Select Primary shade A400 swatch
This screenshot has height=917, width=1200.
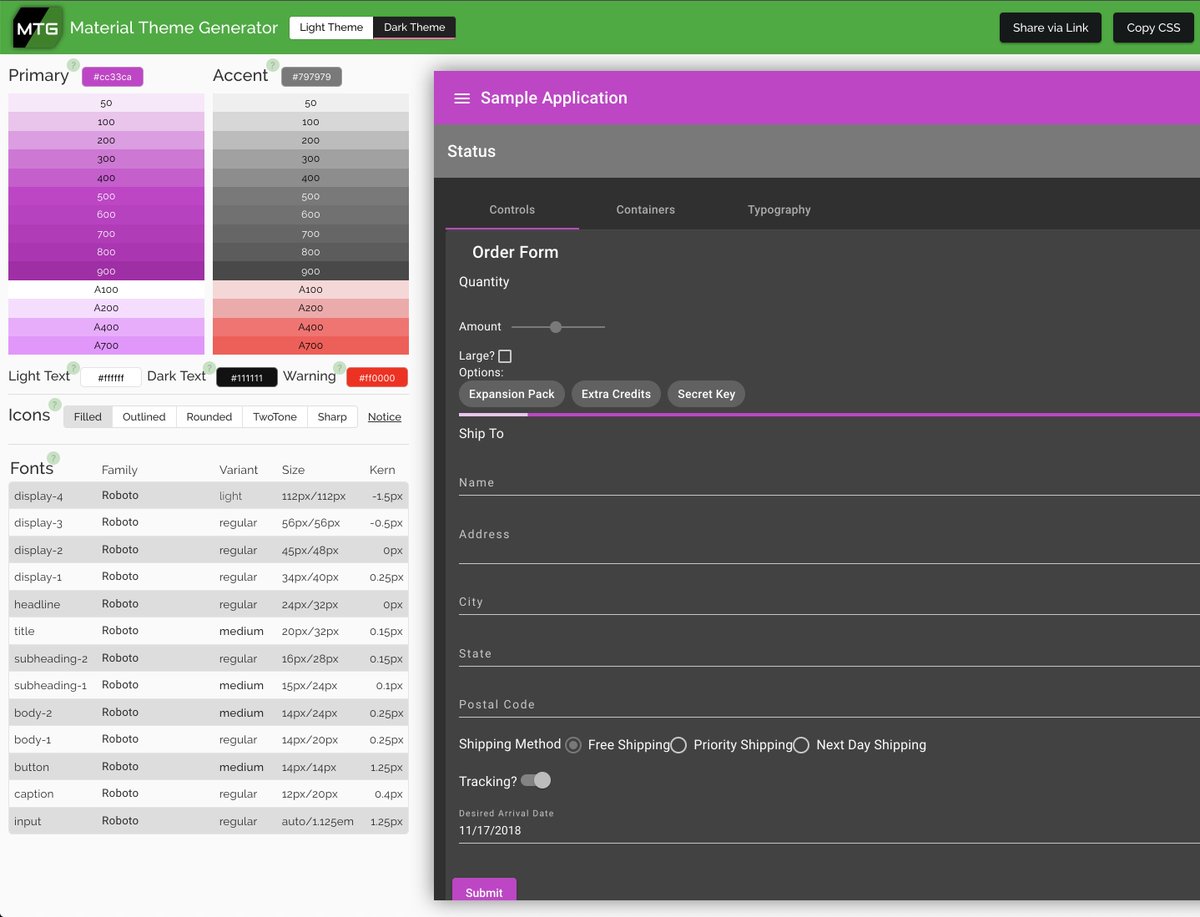tap(106, 327)
